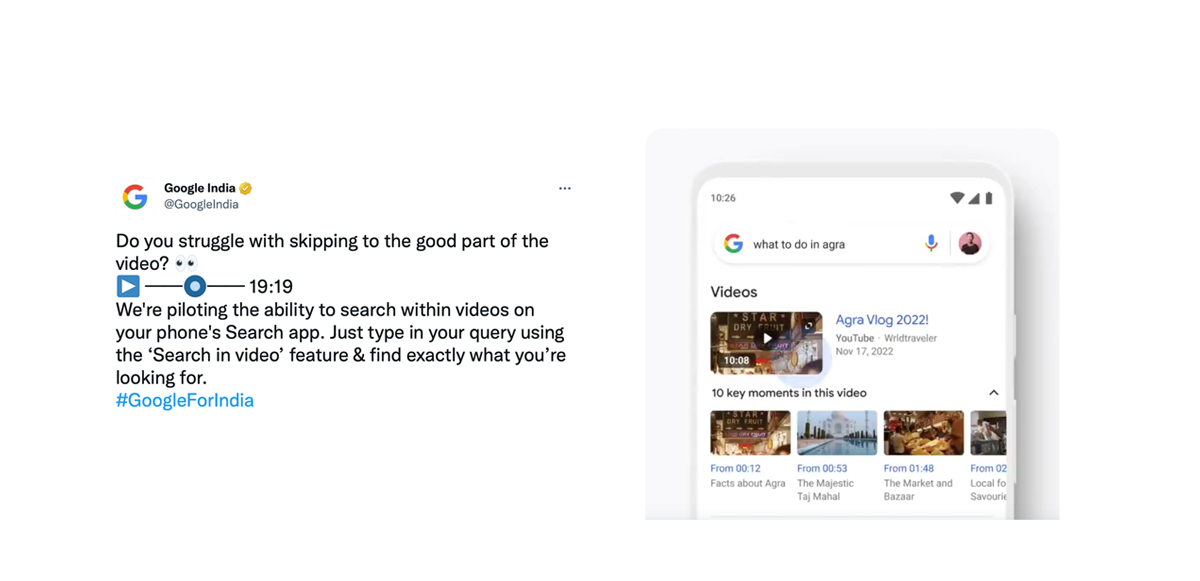Image resolution: width=1200 pixels, height=581 pixels.
Task: Tap the microphone voice search icon
Action: [x=931, y=243]
